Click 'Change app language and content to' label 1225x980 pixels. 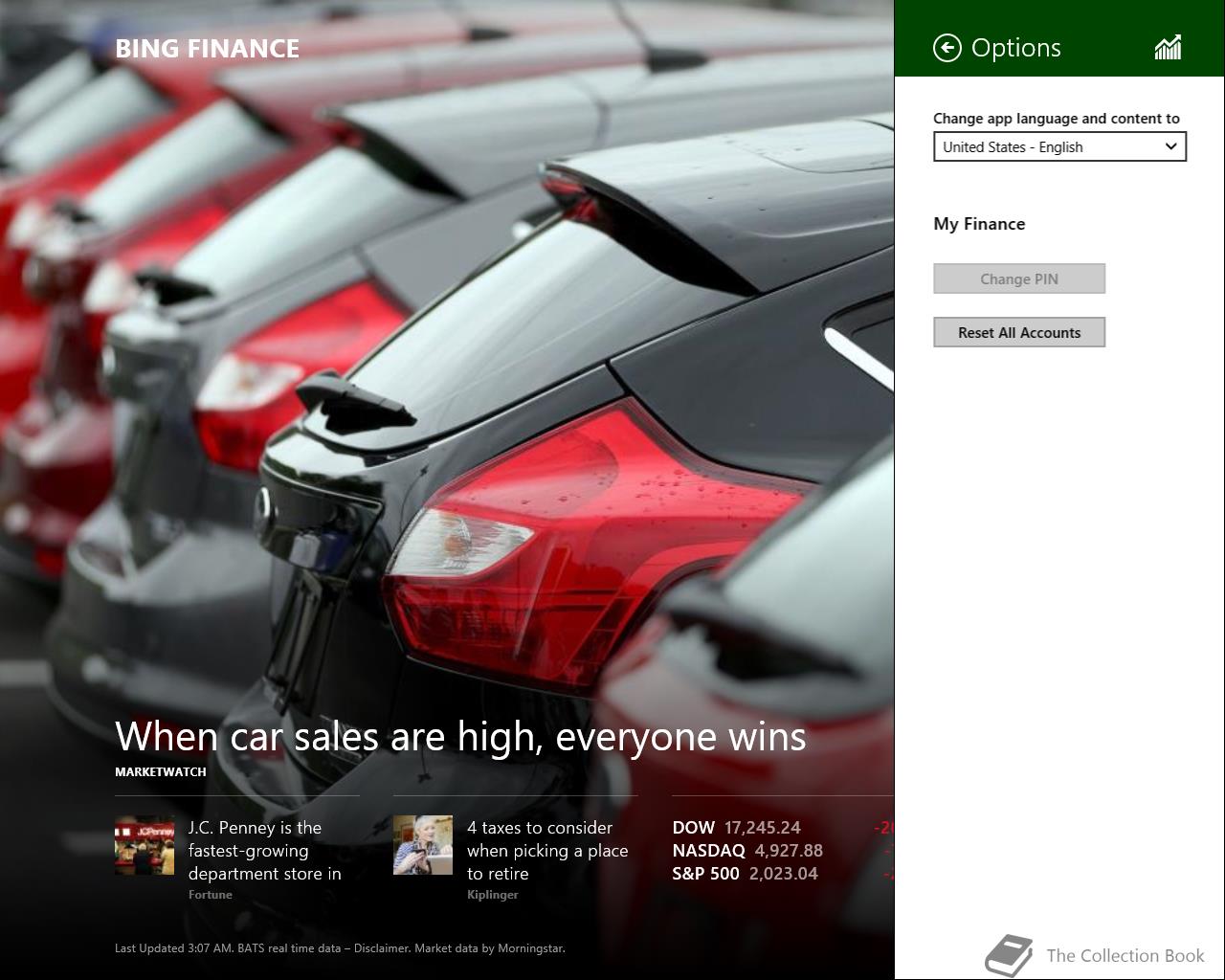(1057, 119)
